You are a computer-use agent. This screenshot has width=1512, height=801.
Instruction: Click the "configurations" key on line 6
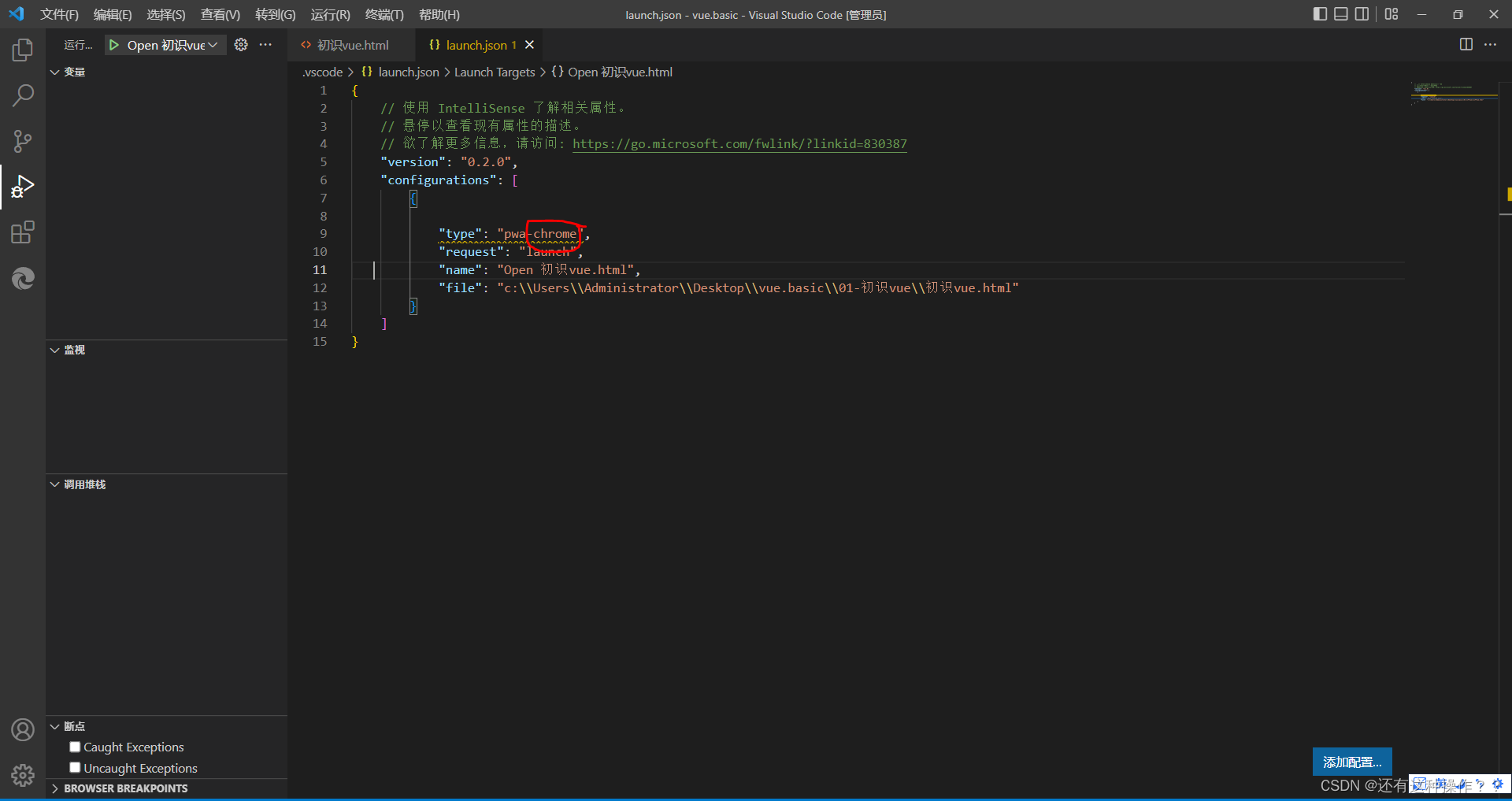(x=438, y=180)
